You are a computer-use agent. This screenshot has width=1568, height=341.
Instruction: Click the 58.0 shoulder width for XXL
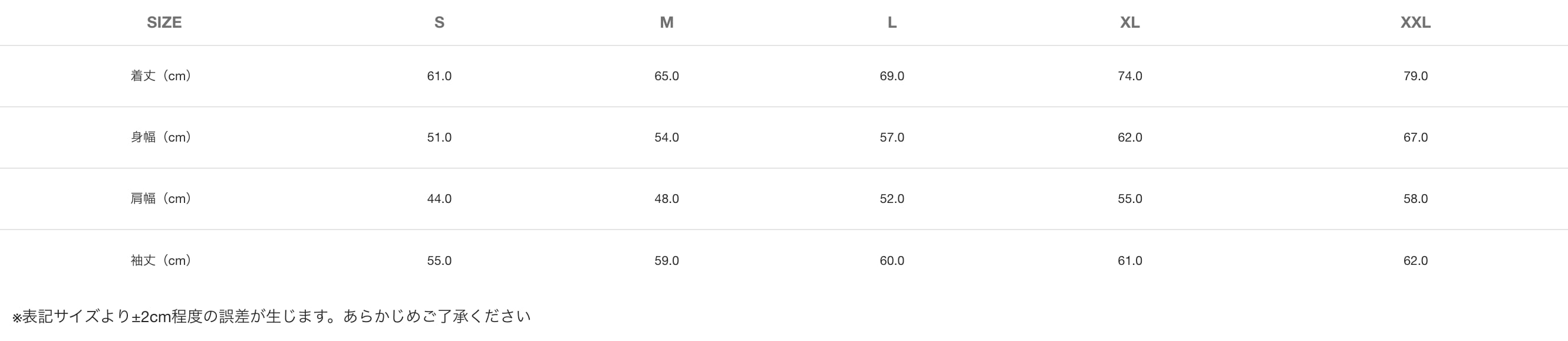(1415, 199)
